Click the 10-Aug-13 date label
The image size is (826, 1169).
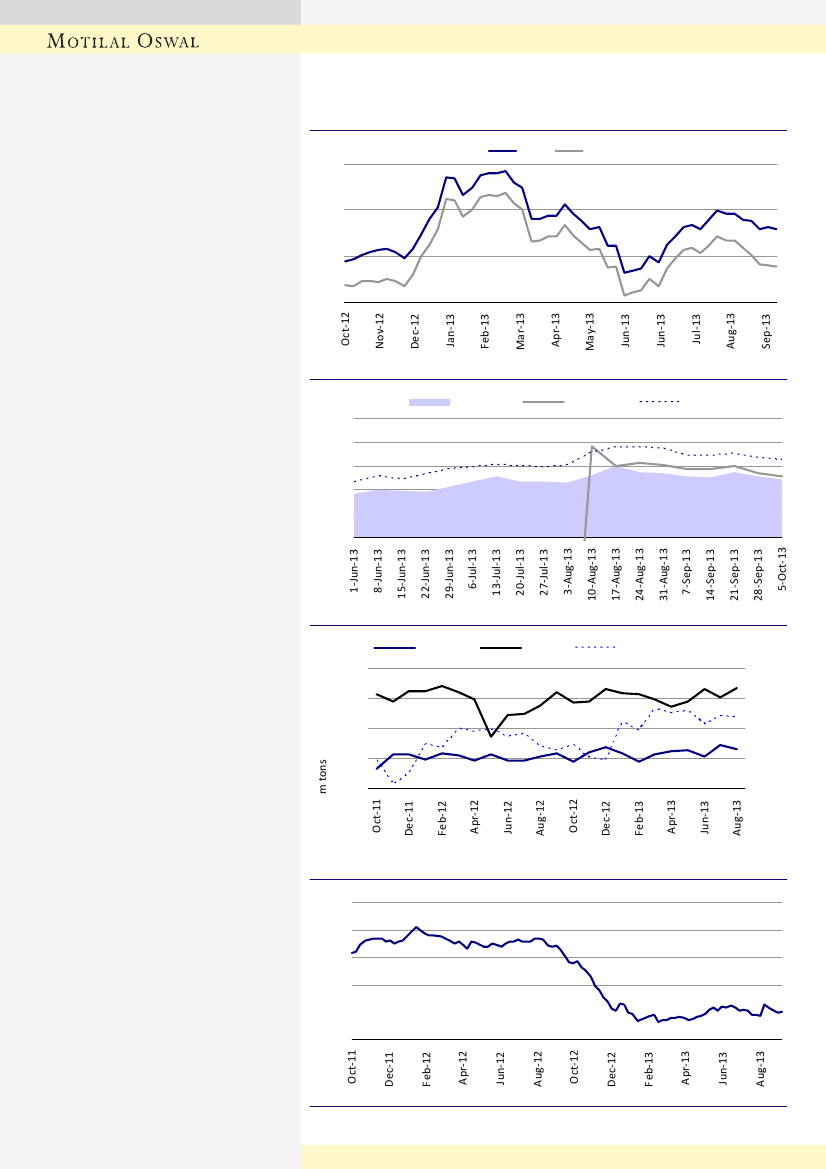pos(592,571)
